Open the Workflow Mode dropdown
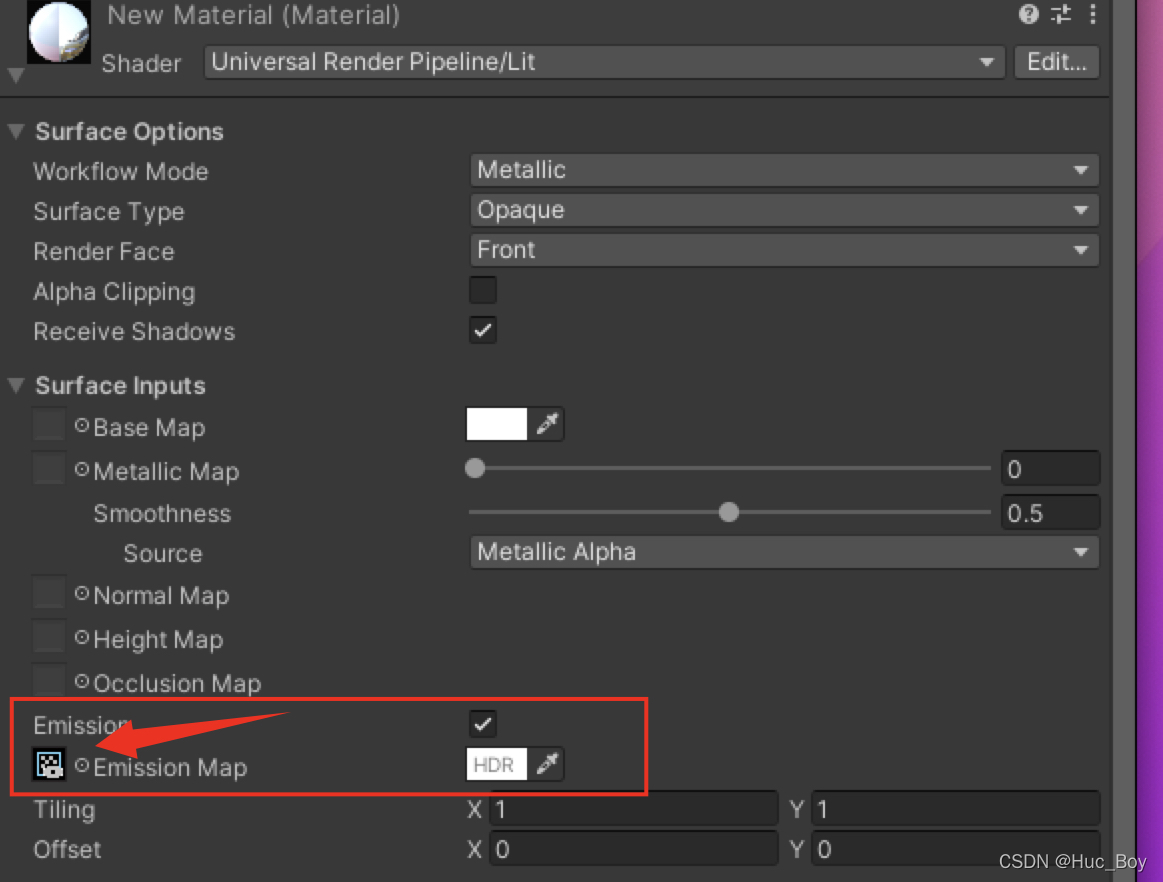 (784, 171)
